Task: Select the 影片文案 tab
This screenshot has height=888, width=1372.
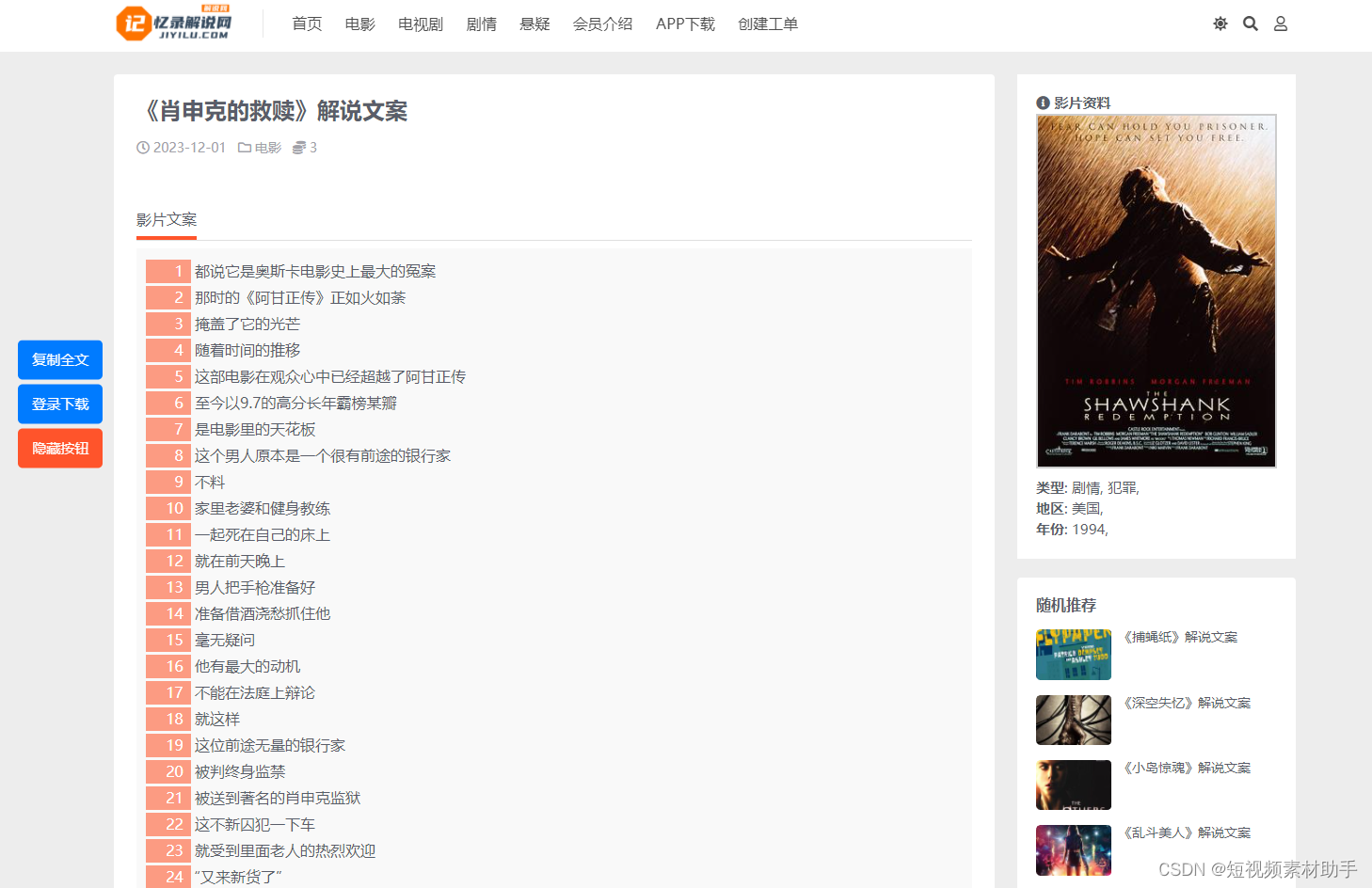Action: tap(167, 220)
